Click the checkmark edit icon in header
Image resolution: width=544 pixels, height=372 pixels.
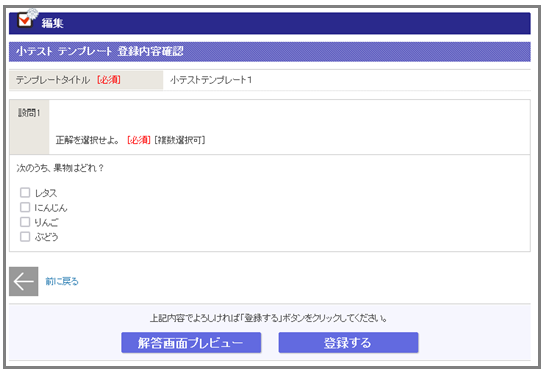pyautogui.click(x=26, y=19)
